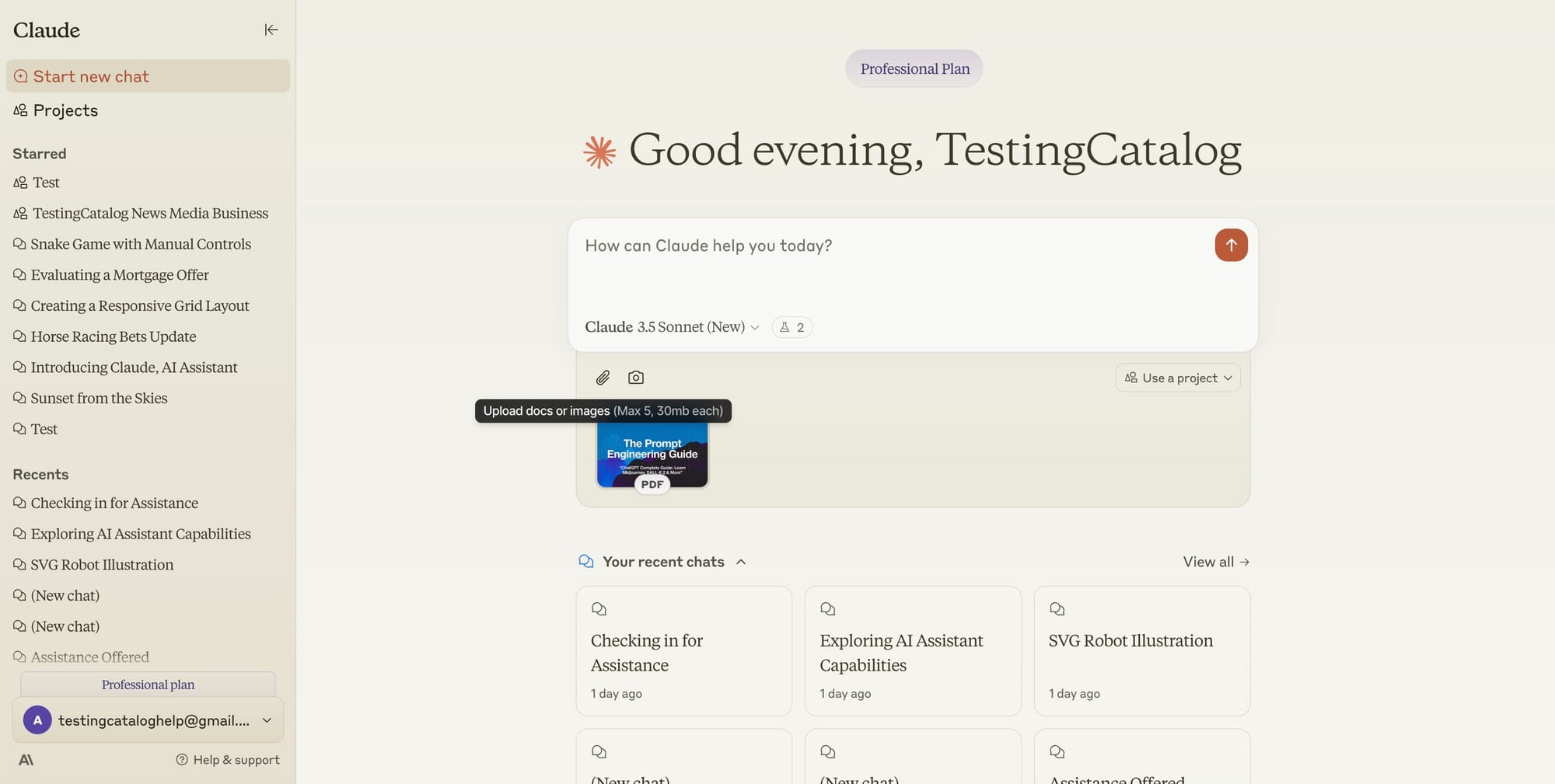
Task: Send message with orange arrow button
Action: (1231, 246)
